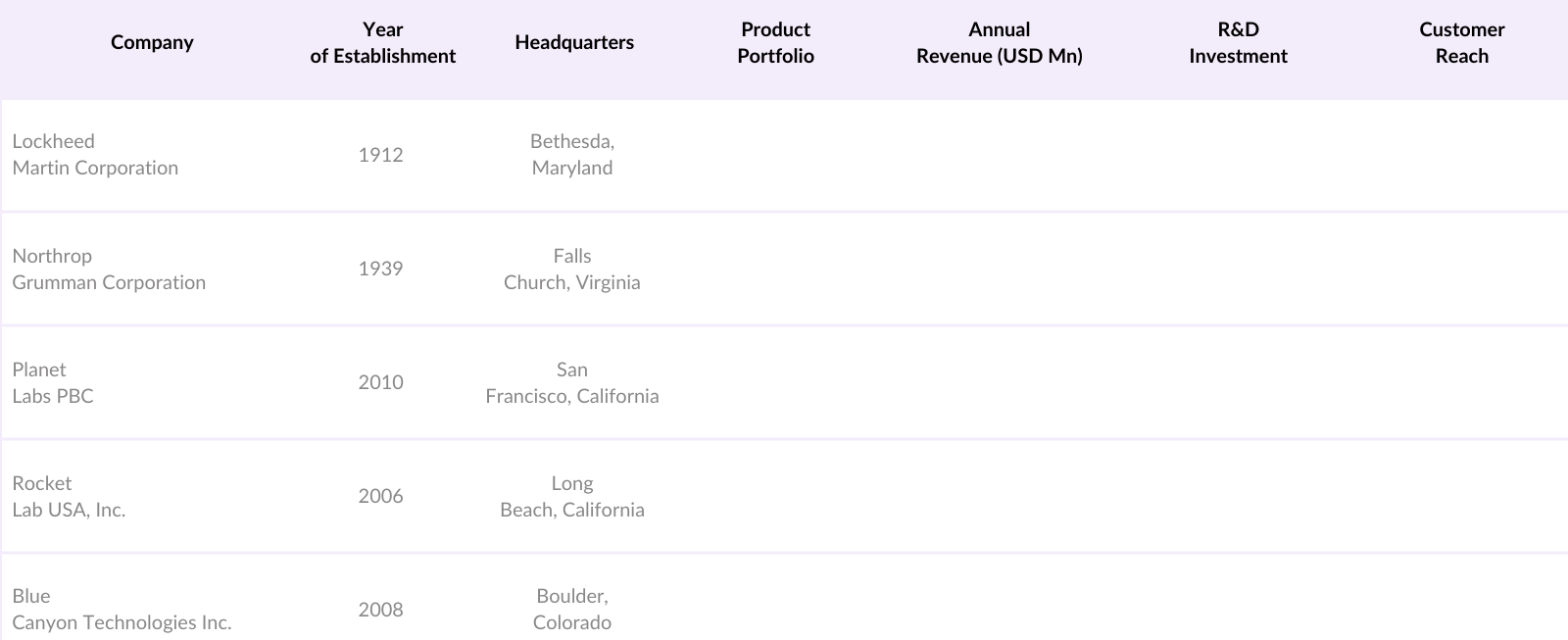Click the 1939 establishment year cell
The height and width of the screenshot is (640, 1568).
point(380,269)
